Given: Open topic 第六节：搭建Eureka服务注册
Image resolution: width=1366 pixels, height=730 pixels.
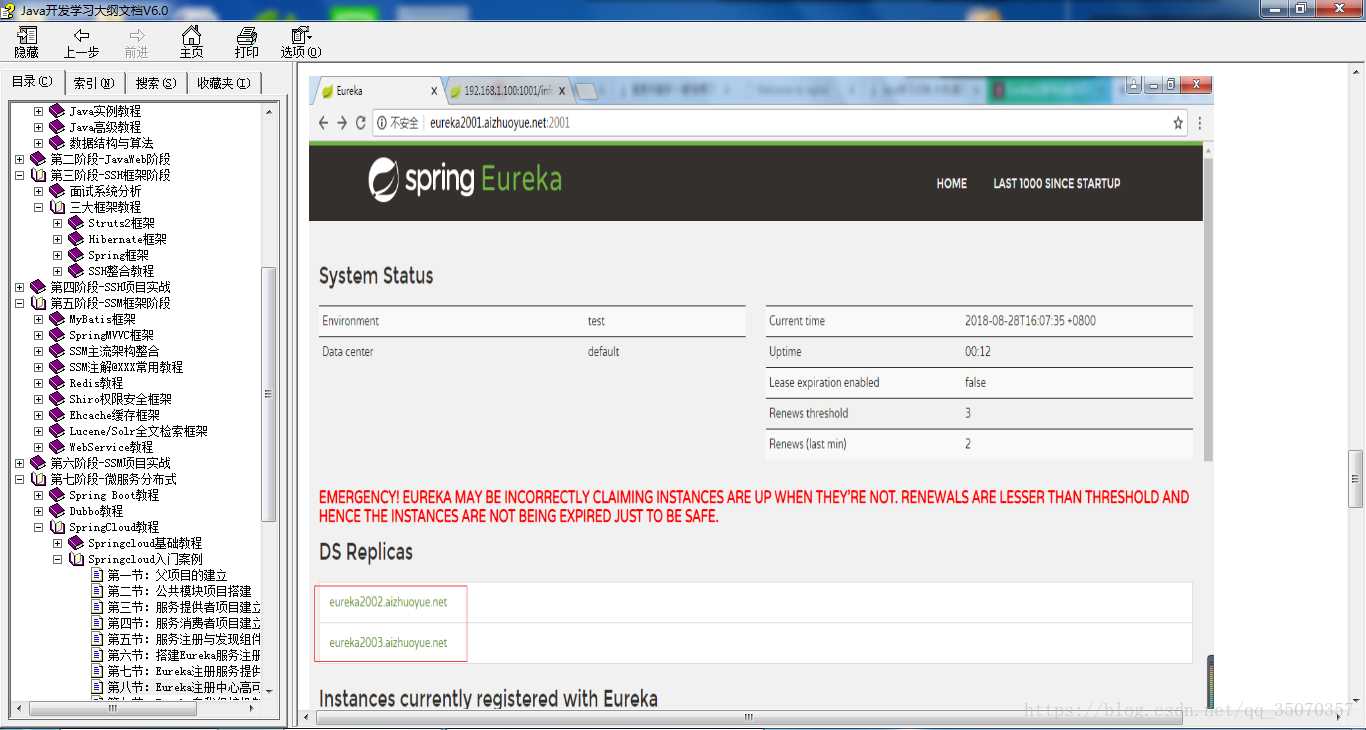Looking at the screenshot, I should (x=184, y=655).
